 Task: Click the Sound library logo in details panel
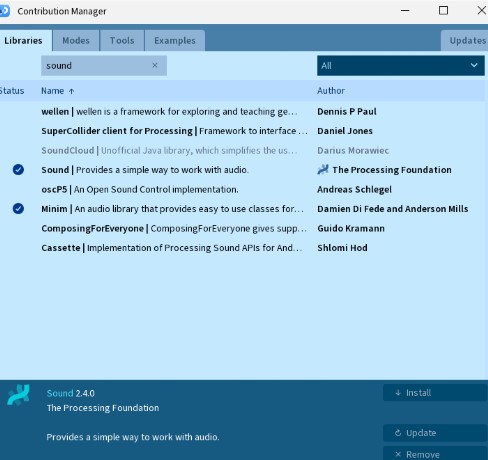(18, 394)
